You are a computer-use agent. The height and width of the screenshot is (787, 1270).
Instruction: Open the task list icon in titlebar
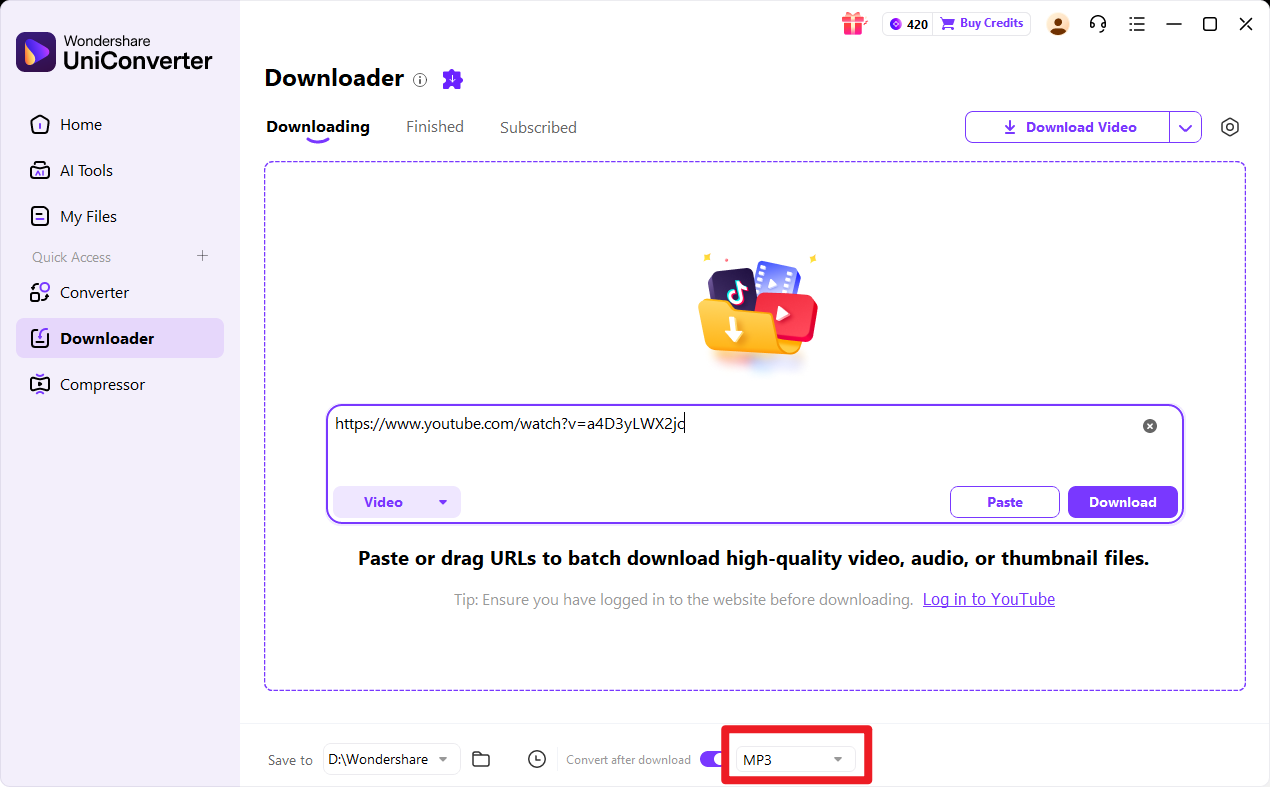tap(1137, 23)
